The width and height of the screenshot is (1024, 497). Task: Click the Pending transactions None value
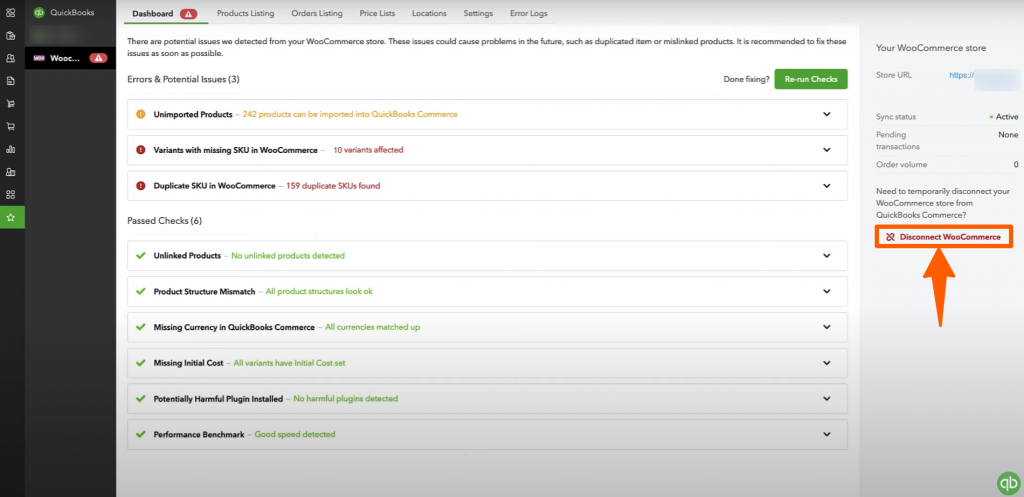(x=1008, y=135)
